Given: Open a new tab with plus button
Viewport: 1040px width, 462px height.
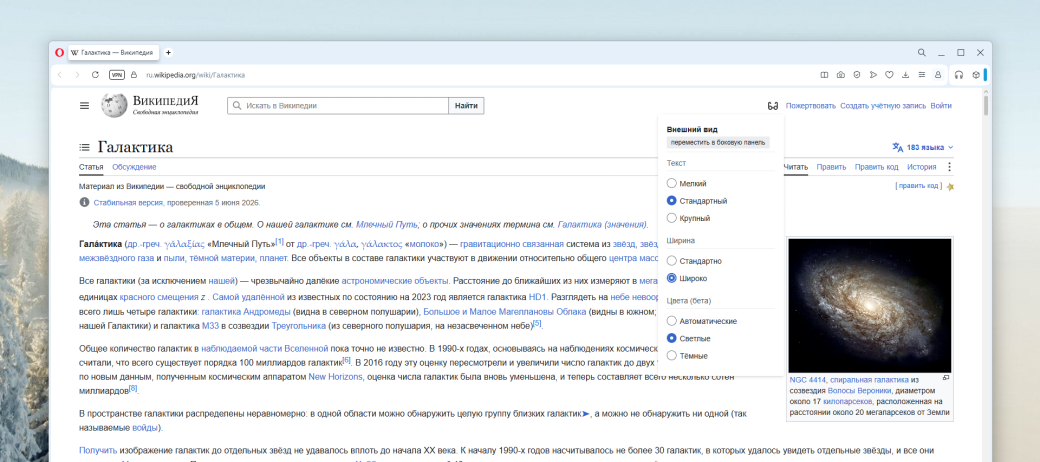Looking at the screenshot, I should (x=168, y=52).
